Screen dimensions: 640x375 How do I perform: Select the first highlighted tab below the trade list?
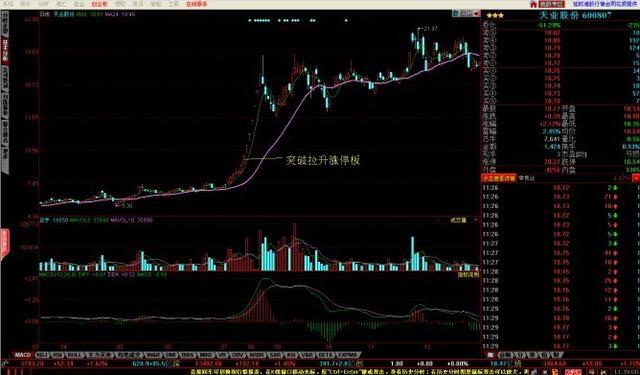[490, 355]
